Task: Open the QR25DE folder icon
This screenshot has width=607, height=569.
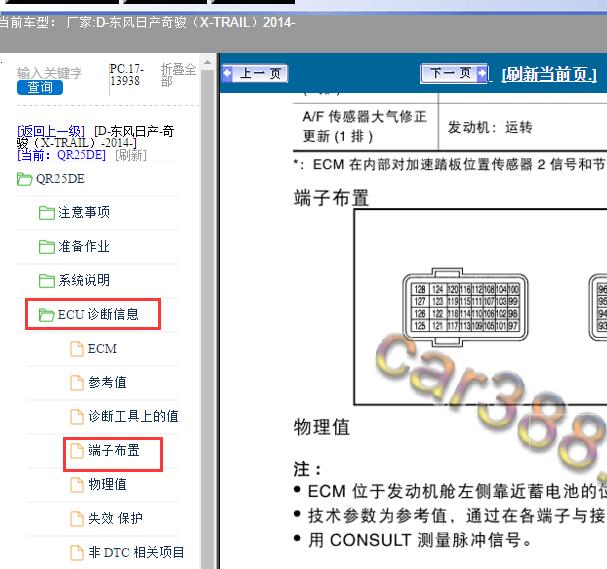Action: 24,179
